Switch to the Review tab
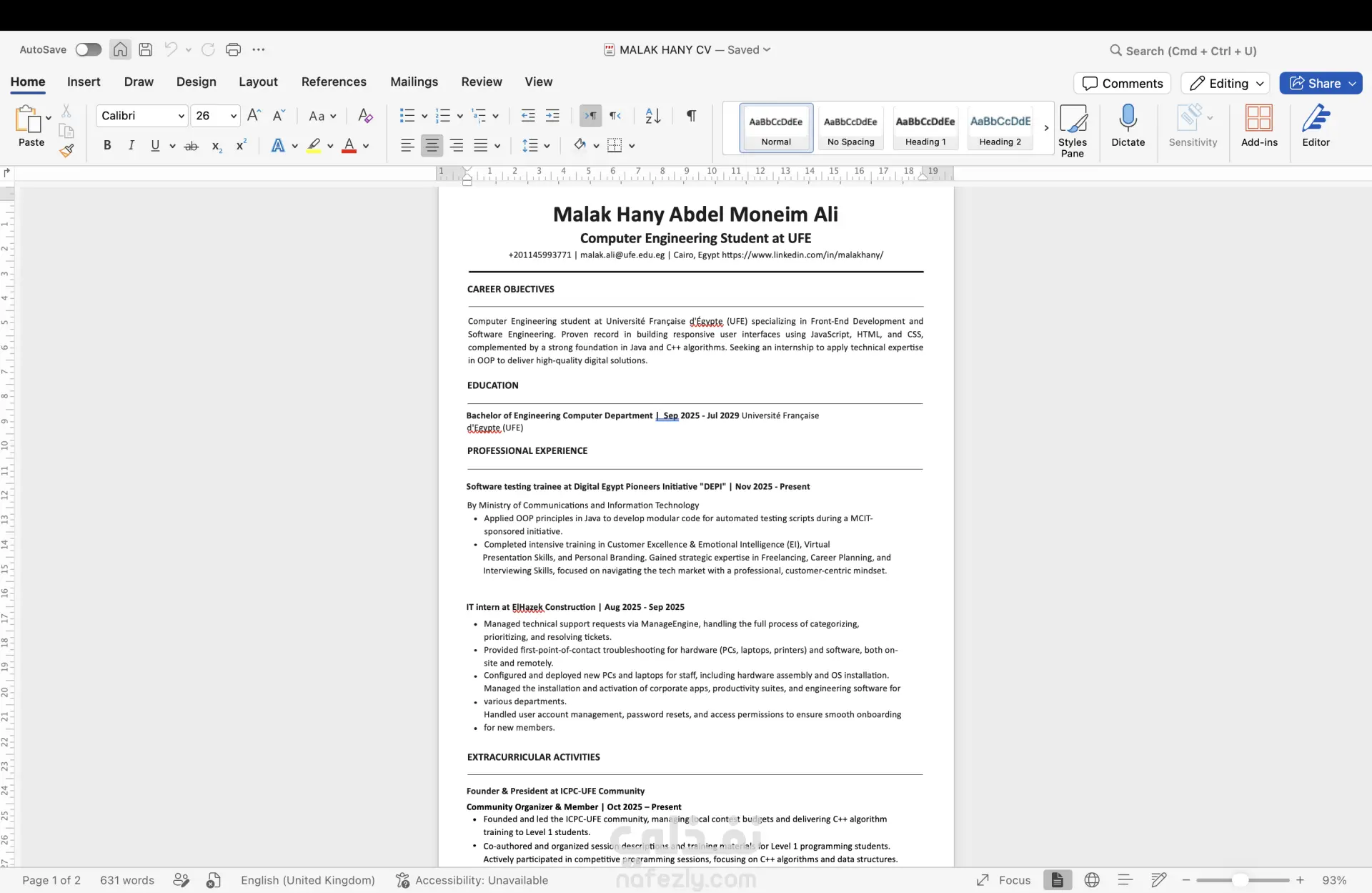The width and height of the screenshot is (1372, 893). coord(481,82)
